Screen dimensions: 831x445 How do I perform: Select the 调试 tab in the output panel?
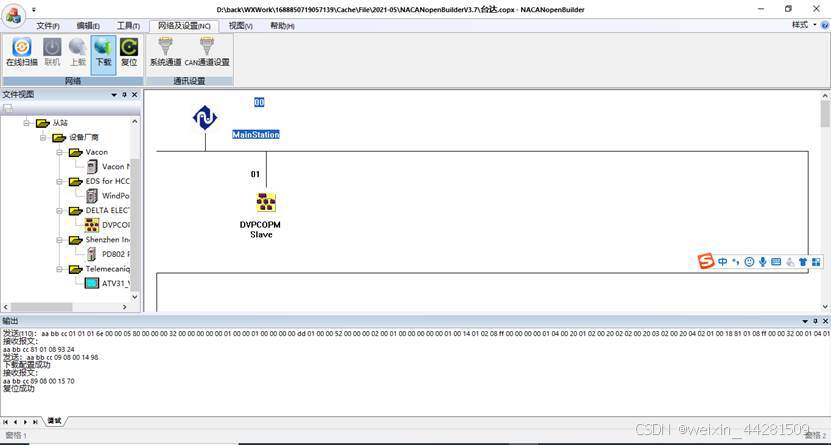click(55, 421)
